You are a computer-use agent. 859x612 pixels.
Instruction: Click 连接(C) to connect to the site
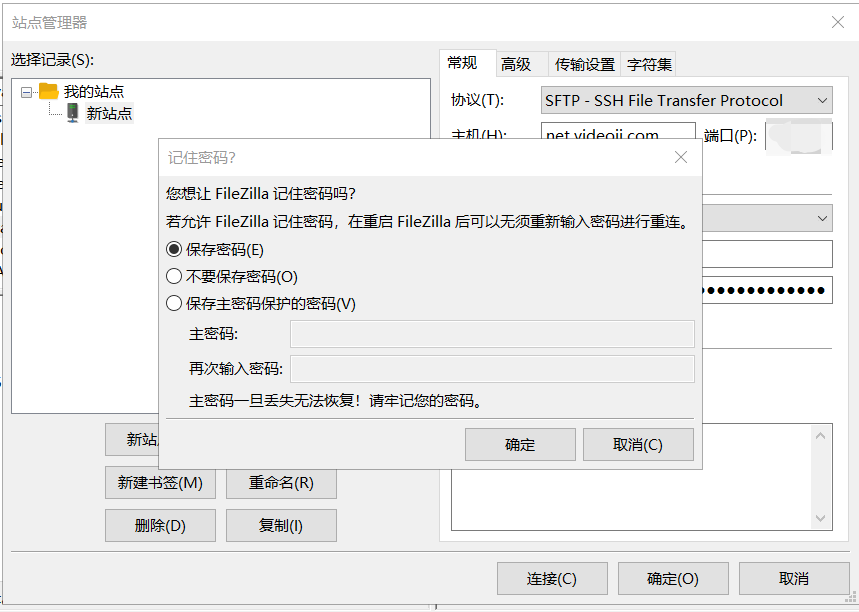pos(551,578)
